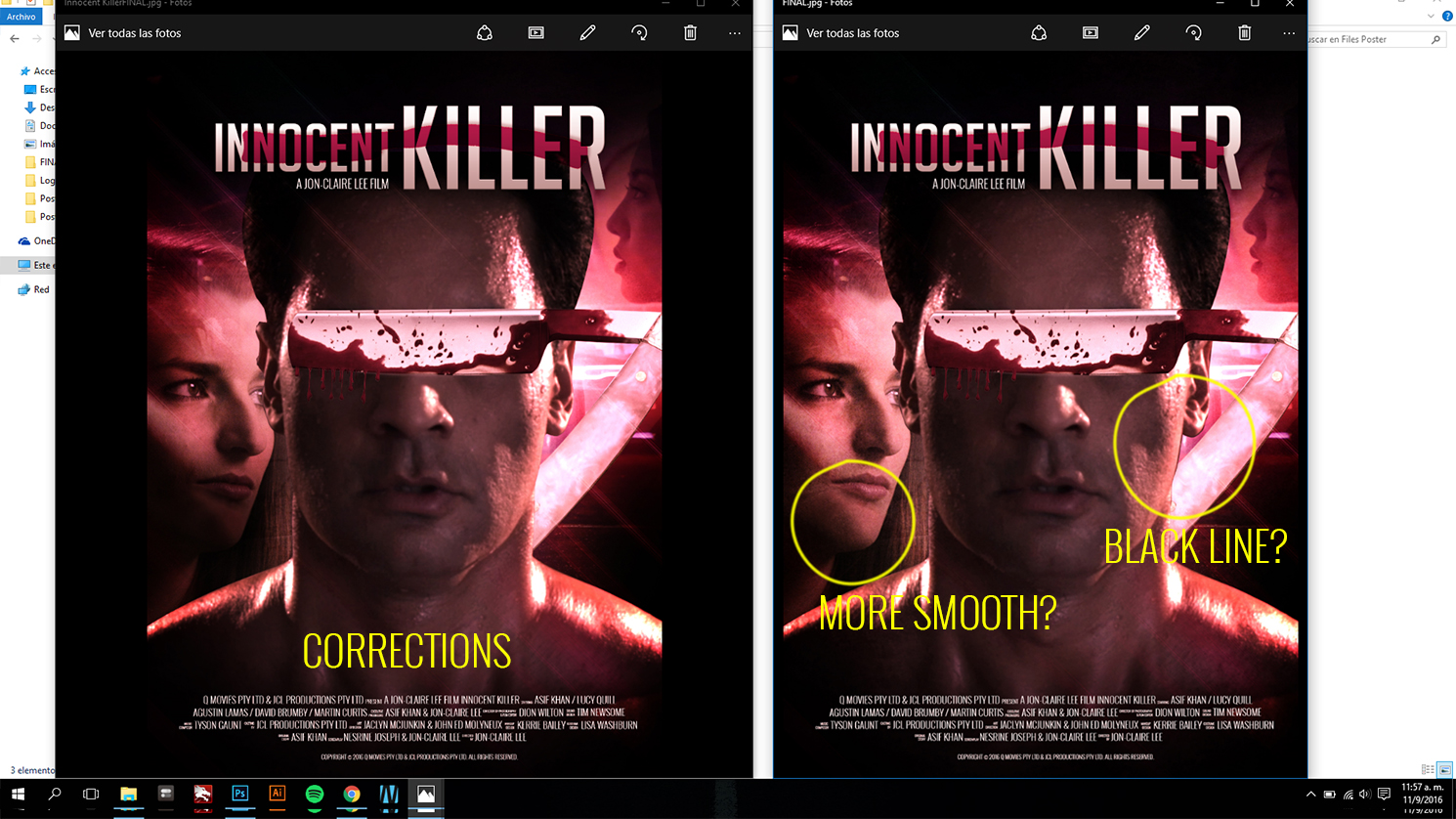Image resolution: width=1456 pixels, height=819 pixels.
Task: Start slideshow in Innocent KillerFINAL.jpg window
Action: tap(536, 33)
